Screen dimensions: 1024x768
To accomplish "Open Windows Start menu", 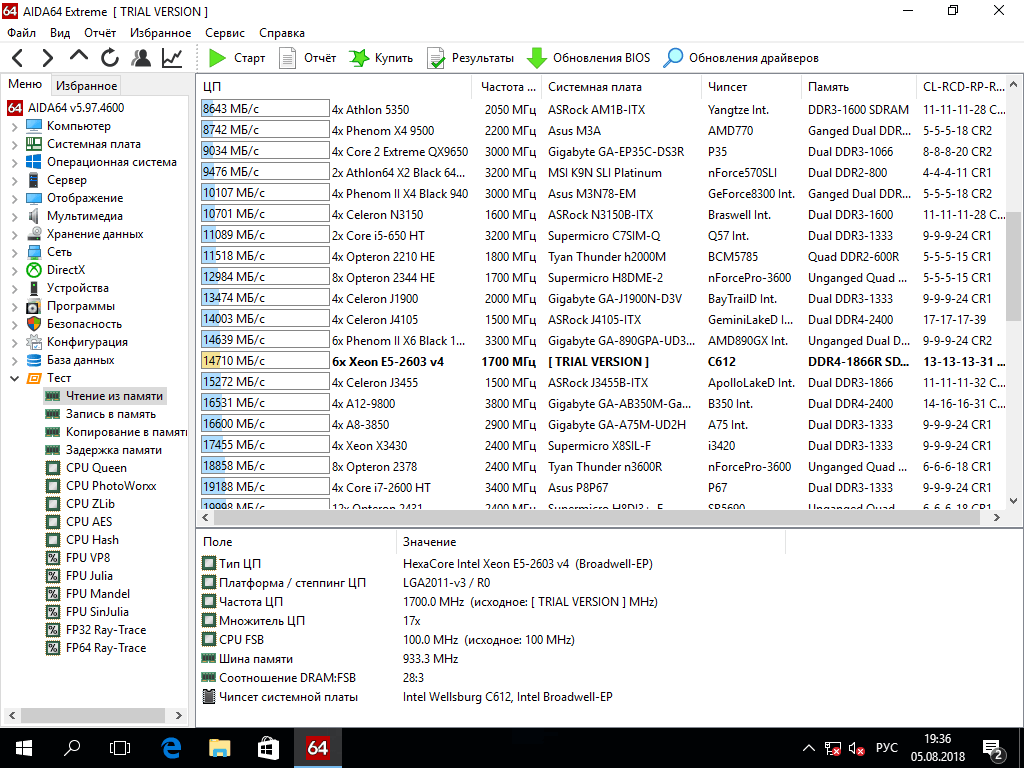I will pyautogui.click(x=24, y=748).
